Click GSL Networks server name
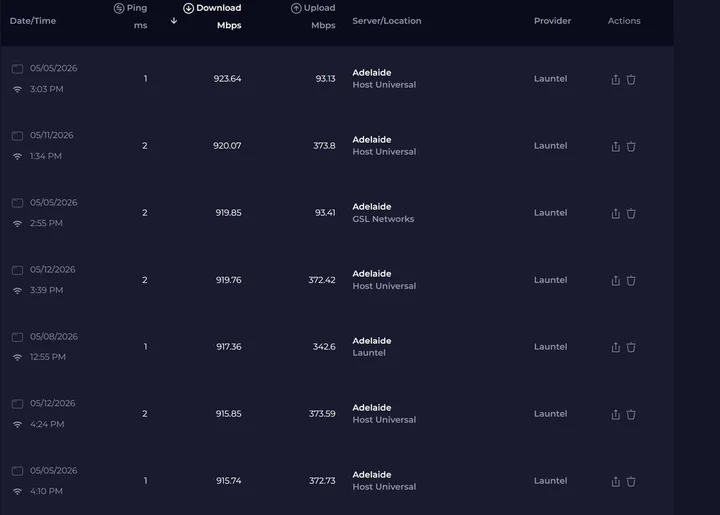This screenshot has width=720, height=515. click(x=383, y=219)
